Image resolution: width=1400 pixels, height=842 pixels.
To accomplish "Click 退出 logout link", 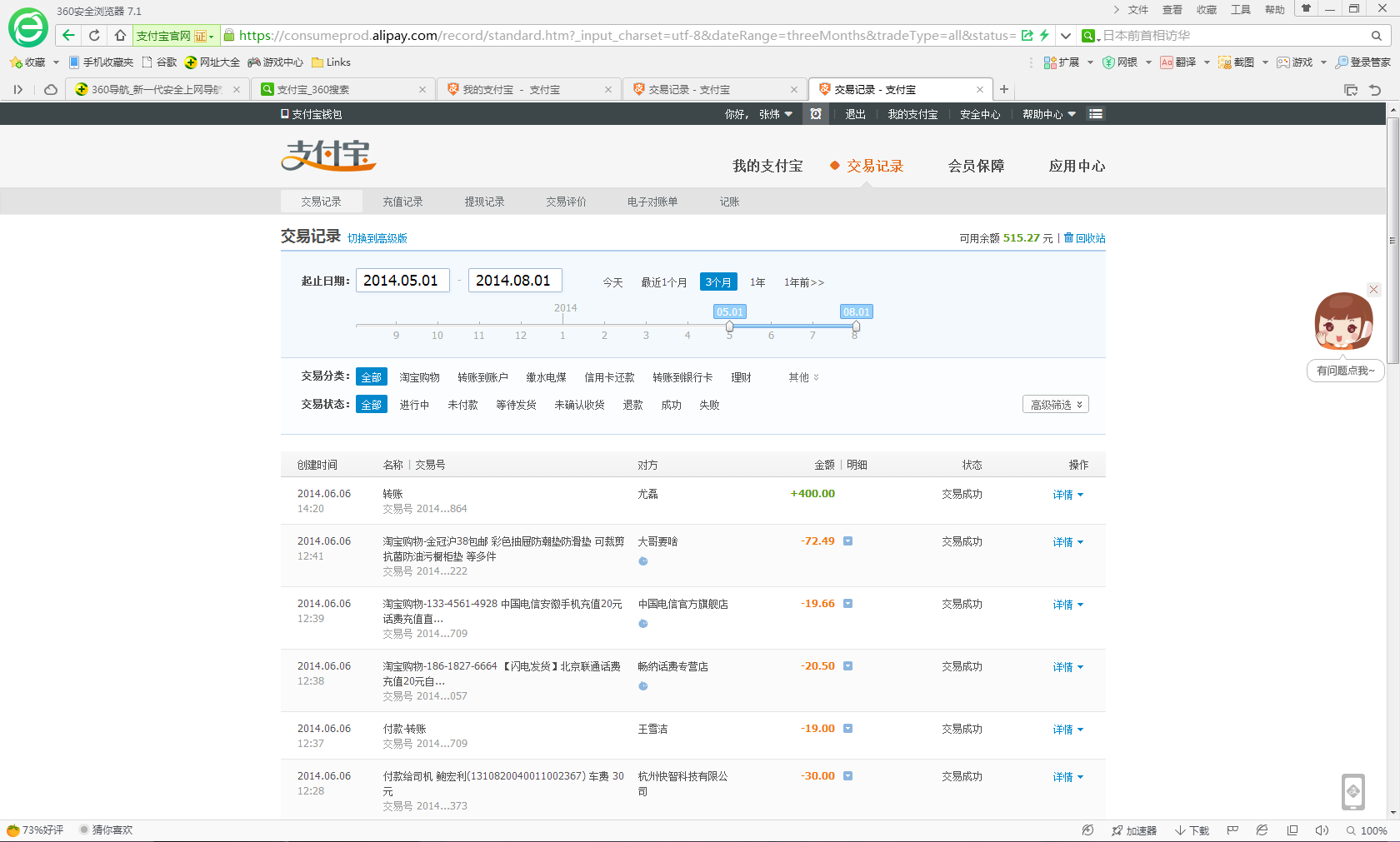I will [855, 114].
